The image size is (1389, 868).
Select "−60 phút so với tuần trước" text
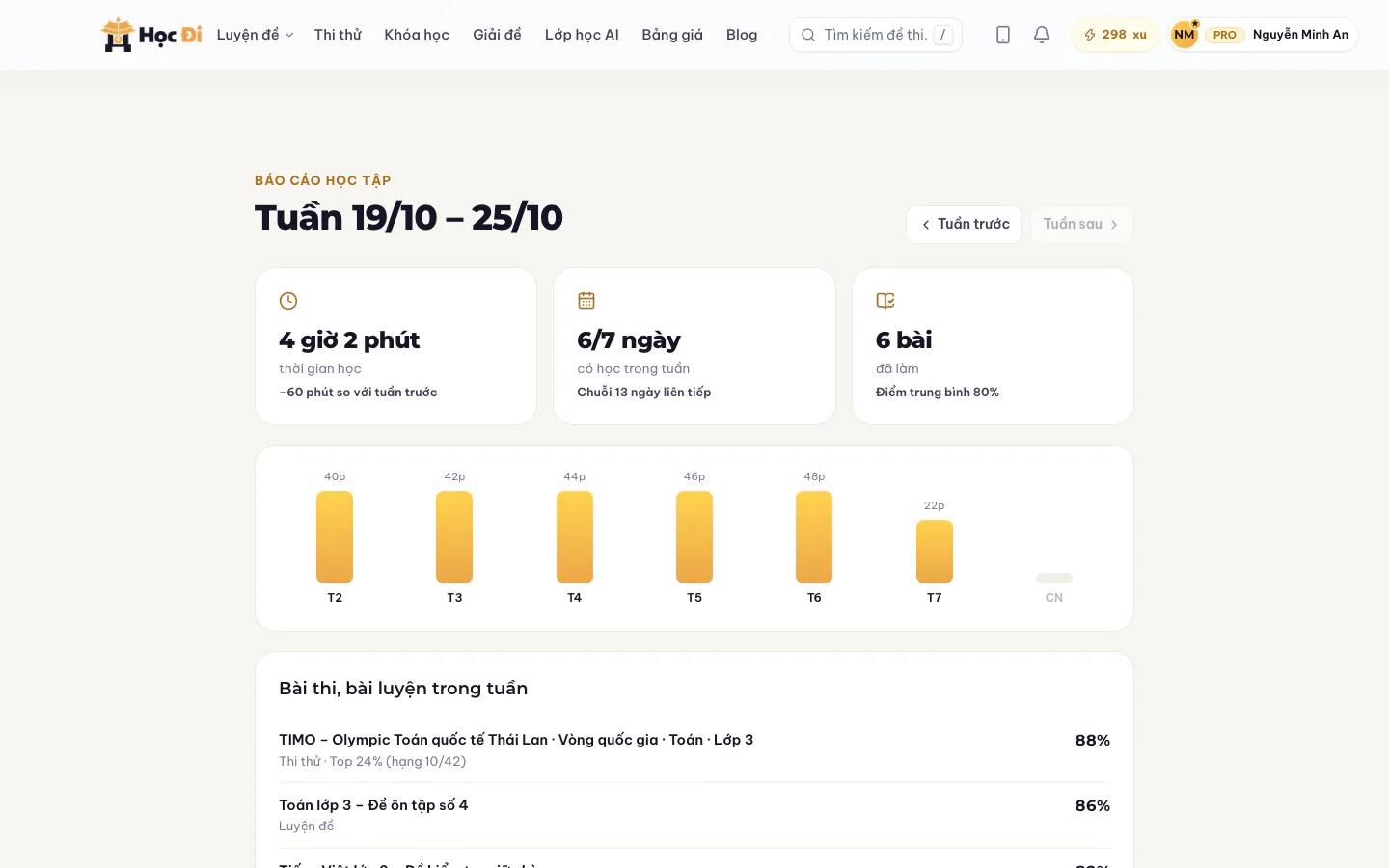(358, 392)
